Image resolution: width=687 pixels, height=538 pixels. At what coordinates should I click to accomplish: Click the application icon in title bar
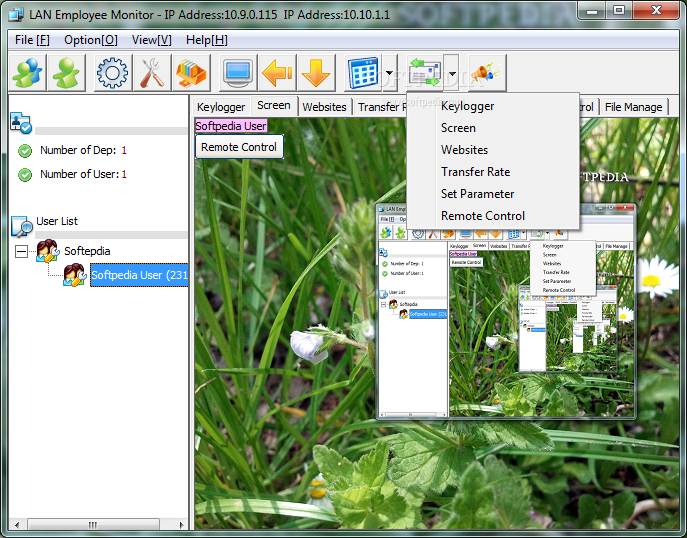[x=16, y=14]
